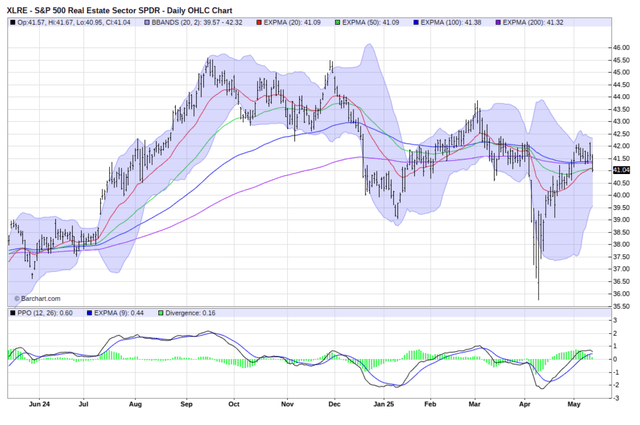Click the 'Jun 24' date axis label
The image size is (640, 425).
point(40,404)
